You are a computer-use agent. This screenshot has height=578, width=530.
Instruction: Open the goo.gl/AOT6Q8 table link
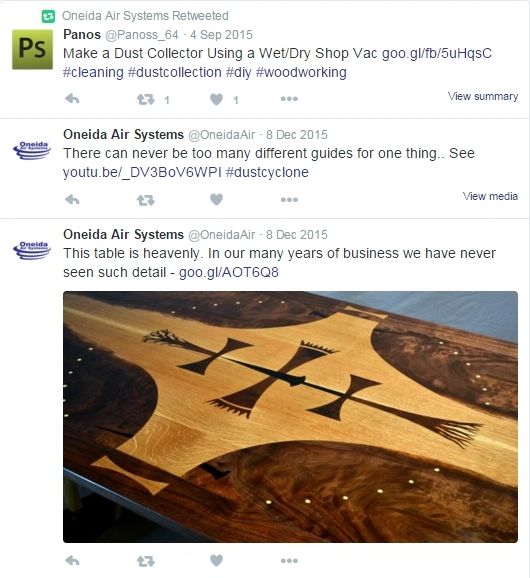tap(229, 272)
